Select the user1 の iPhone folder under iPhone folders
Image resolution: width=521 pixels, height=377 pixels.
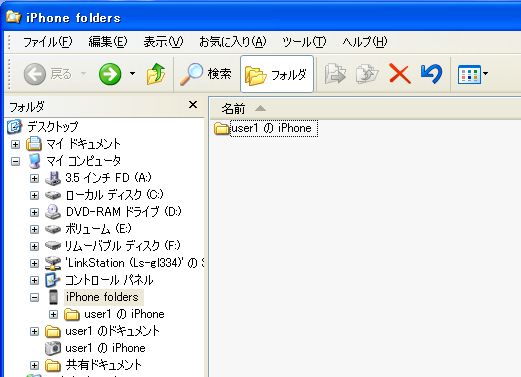[x=124, y=314]
